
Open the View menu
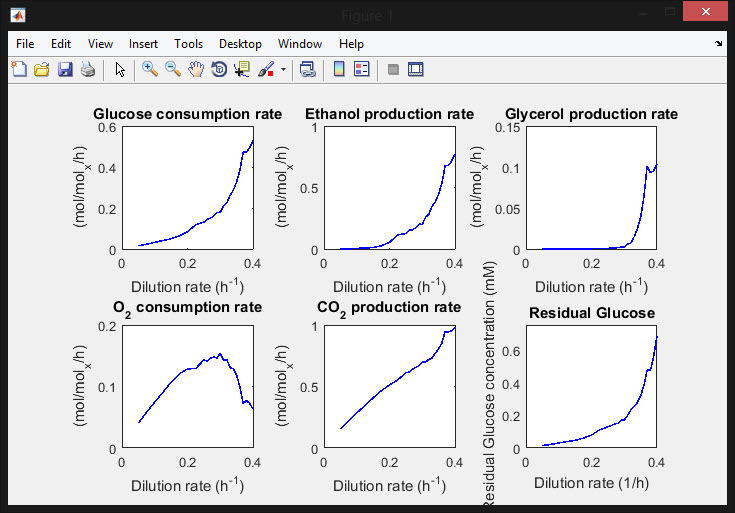tap(100, 44)
